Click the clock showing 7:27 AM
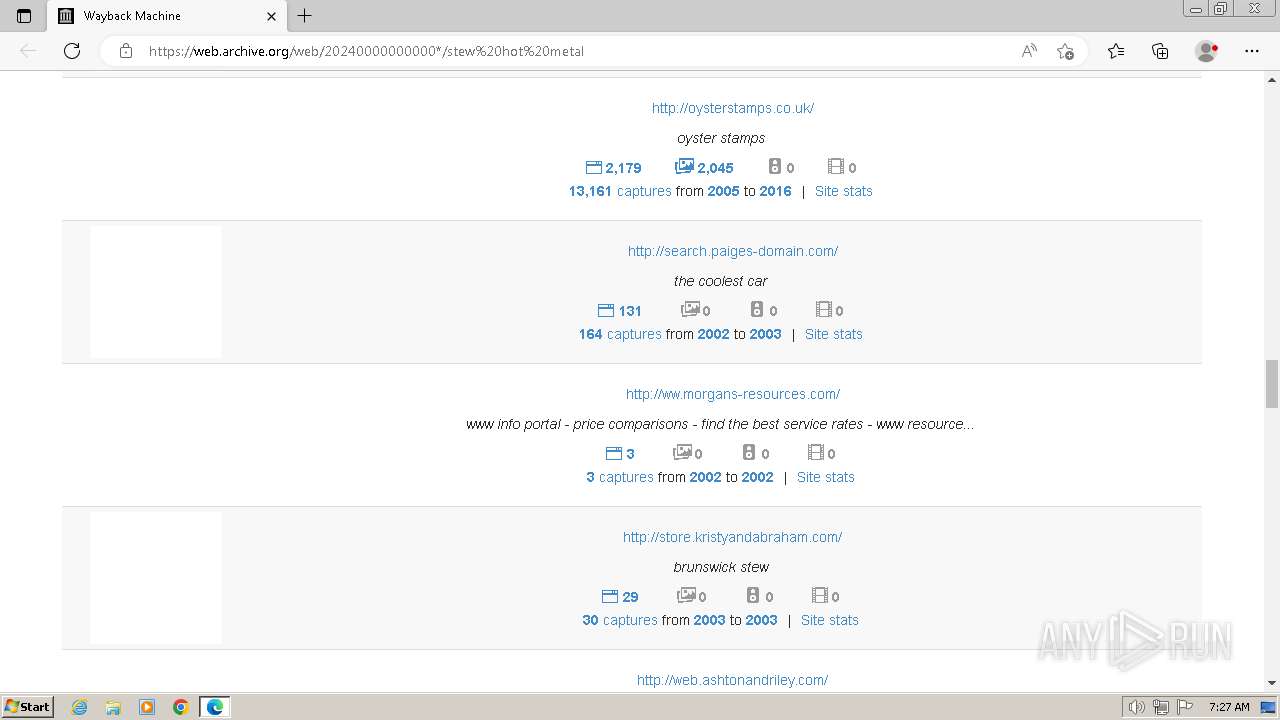 click(x=1229, y=707)
